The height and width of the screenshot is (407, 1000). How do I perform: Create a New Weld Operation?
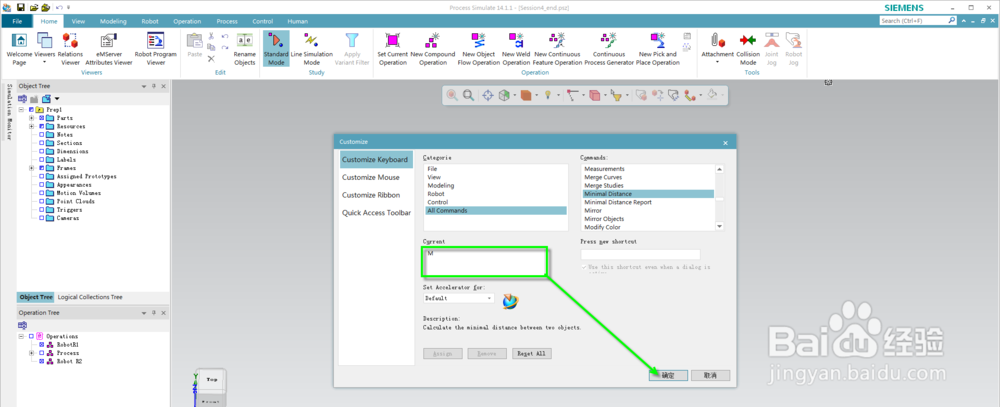coord(516,48)
